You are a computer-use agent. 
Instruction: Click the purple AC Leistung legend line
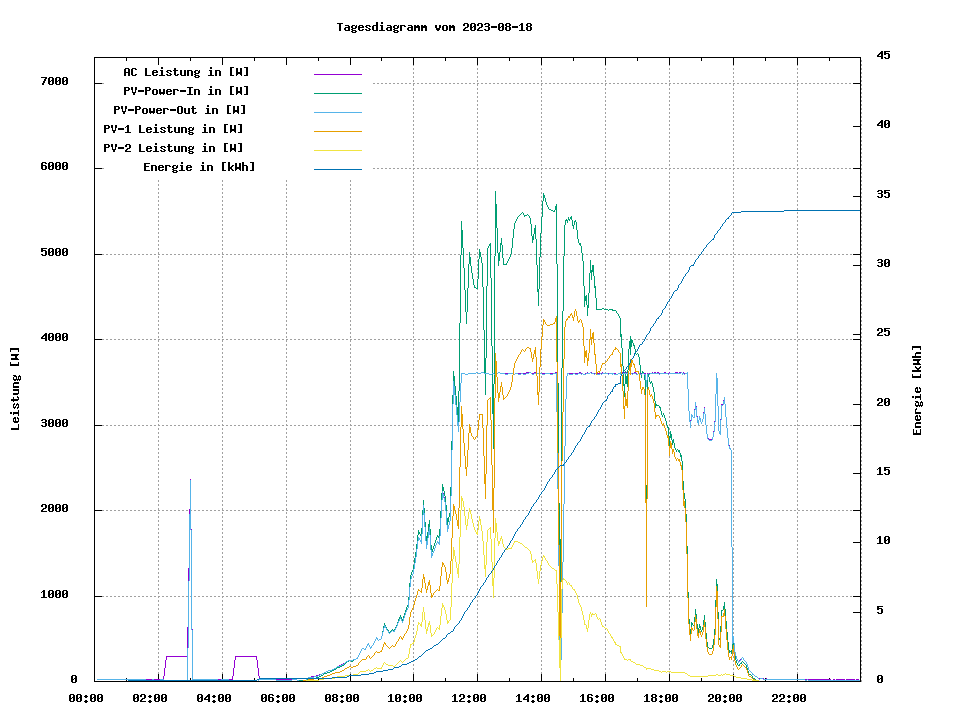[x=337, y=74]
